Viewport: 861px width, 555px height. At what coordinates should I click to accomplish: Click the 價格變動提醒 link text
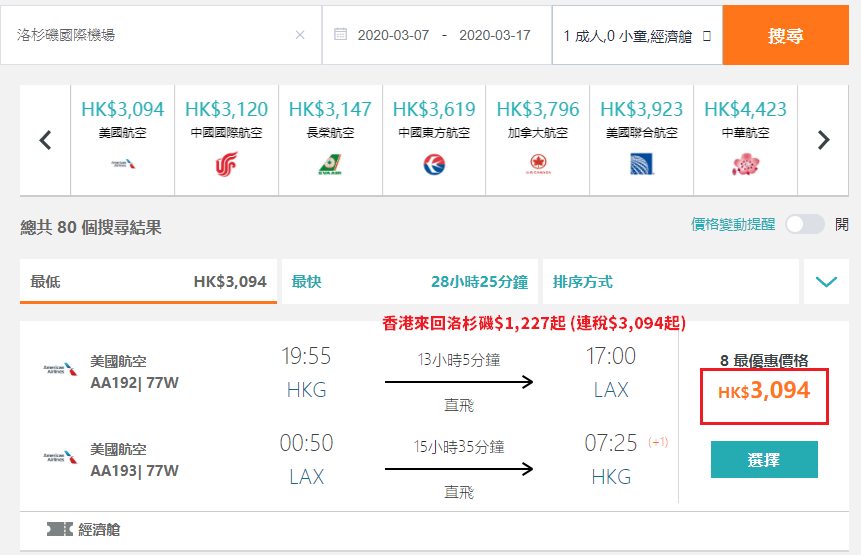pos(733,224)
